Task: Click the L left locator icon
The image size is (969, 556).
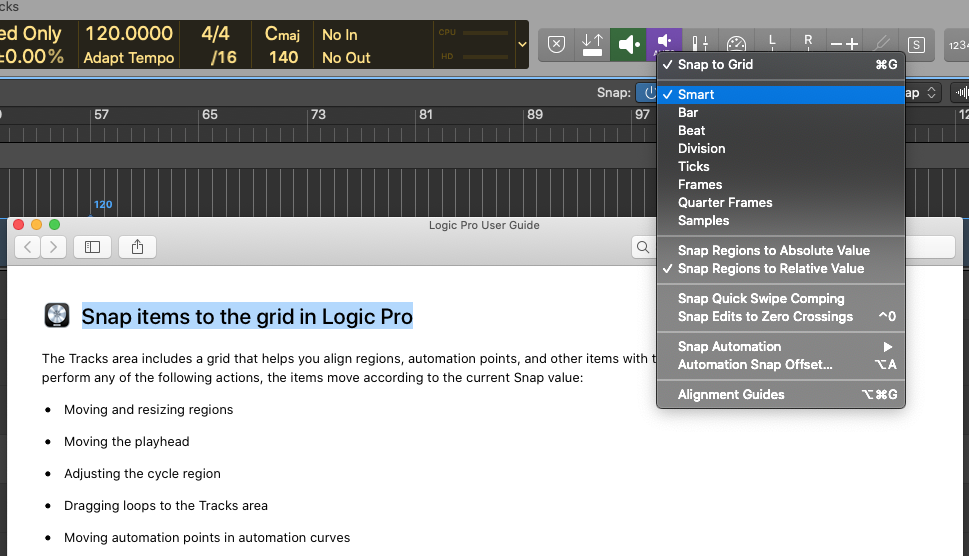Action: (772, 42)
